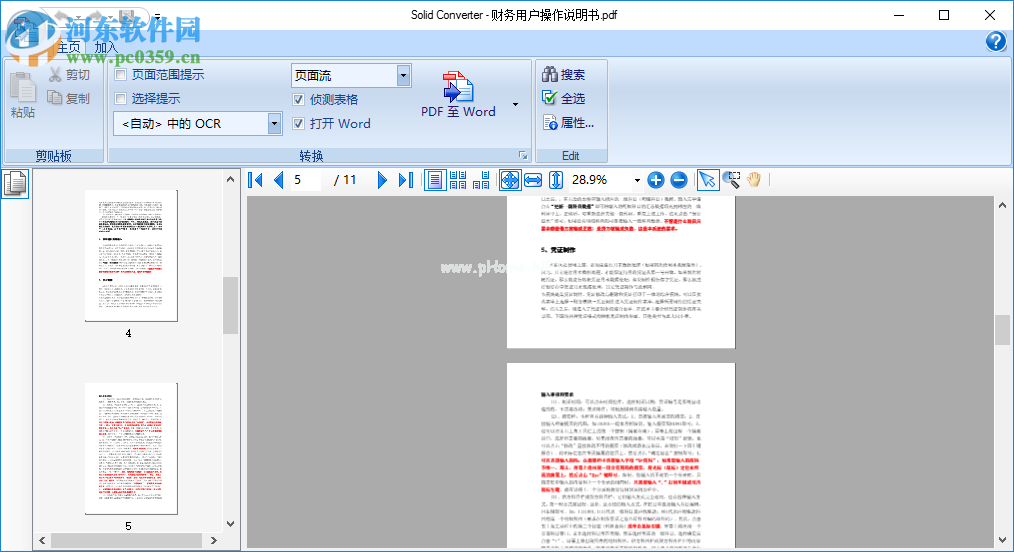Click fit height zoom icon
Viewport: 1014px width, 552px height.
[x=556, y=180]
